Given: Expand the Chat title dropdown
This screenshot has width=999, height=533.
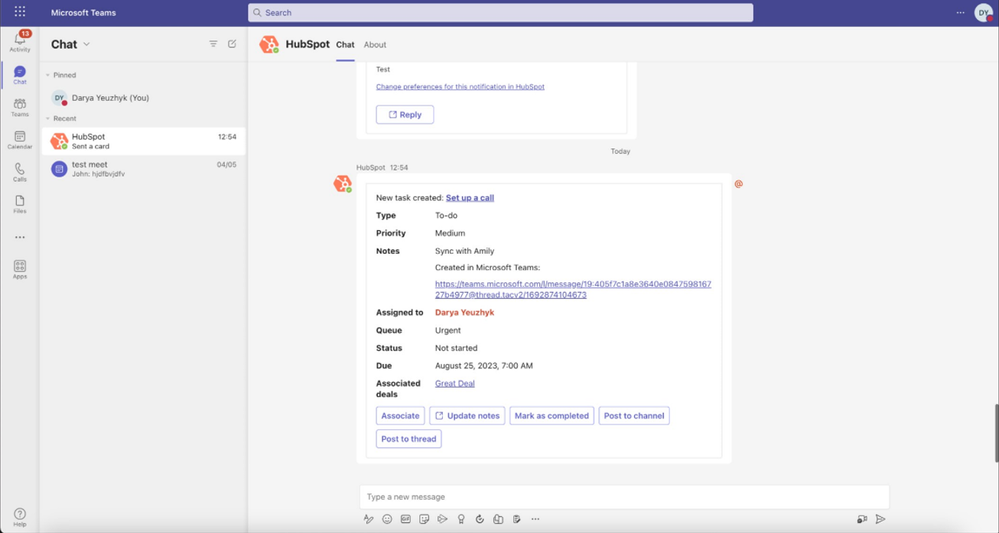Looking at the screenshot, I should (87, 44).
